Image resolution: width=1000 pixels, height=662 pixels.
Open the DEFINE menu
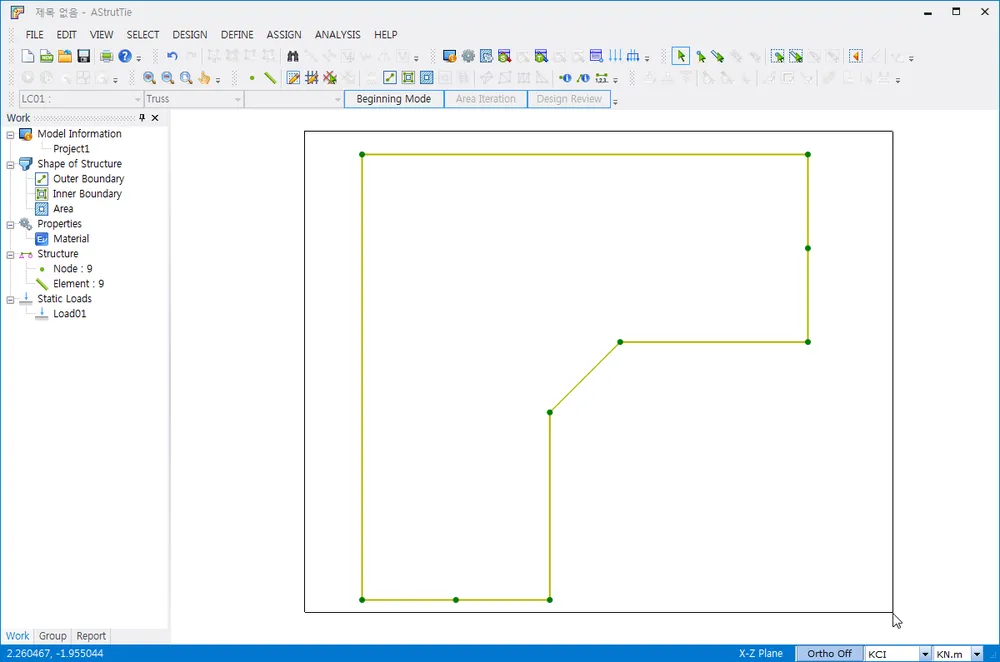point(237,34)
